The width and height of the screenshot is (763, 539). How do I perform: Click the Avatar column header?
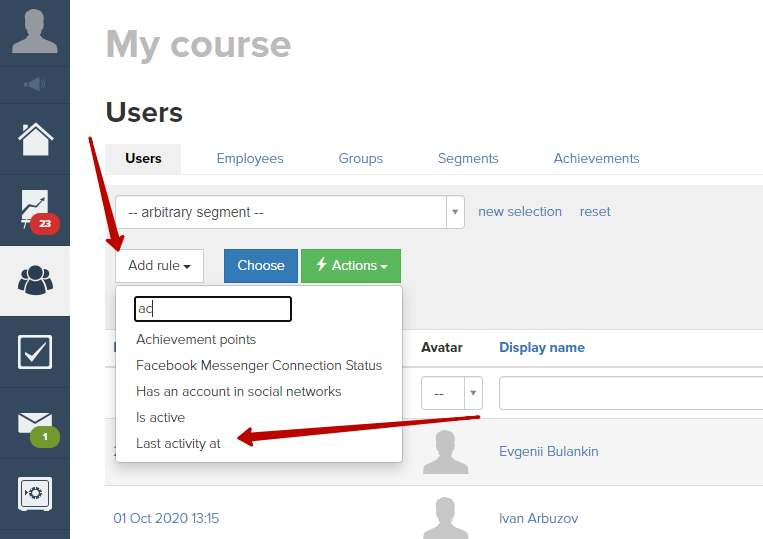click(441, 347)
